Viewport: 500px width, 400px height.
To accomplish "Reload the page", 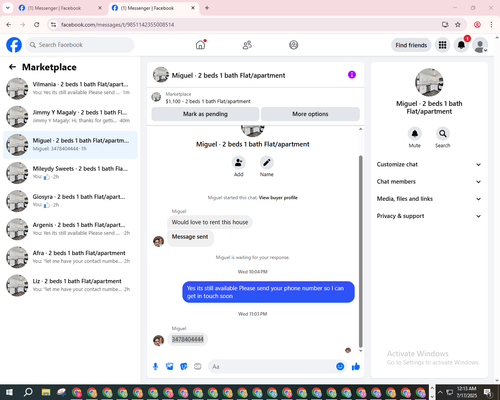I will [x=37, y=24].
